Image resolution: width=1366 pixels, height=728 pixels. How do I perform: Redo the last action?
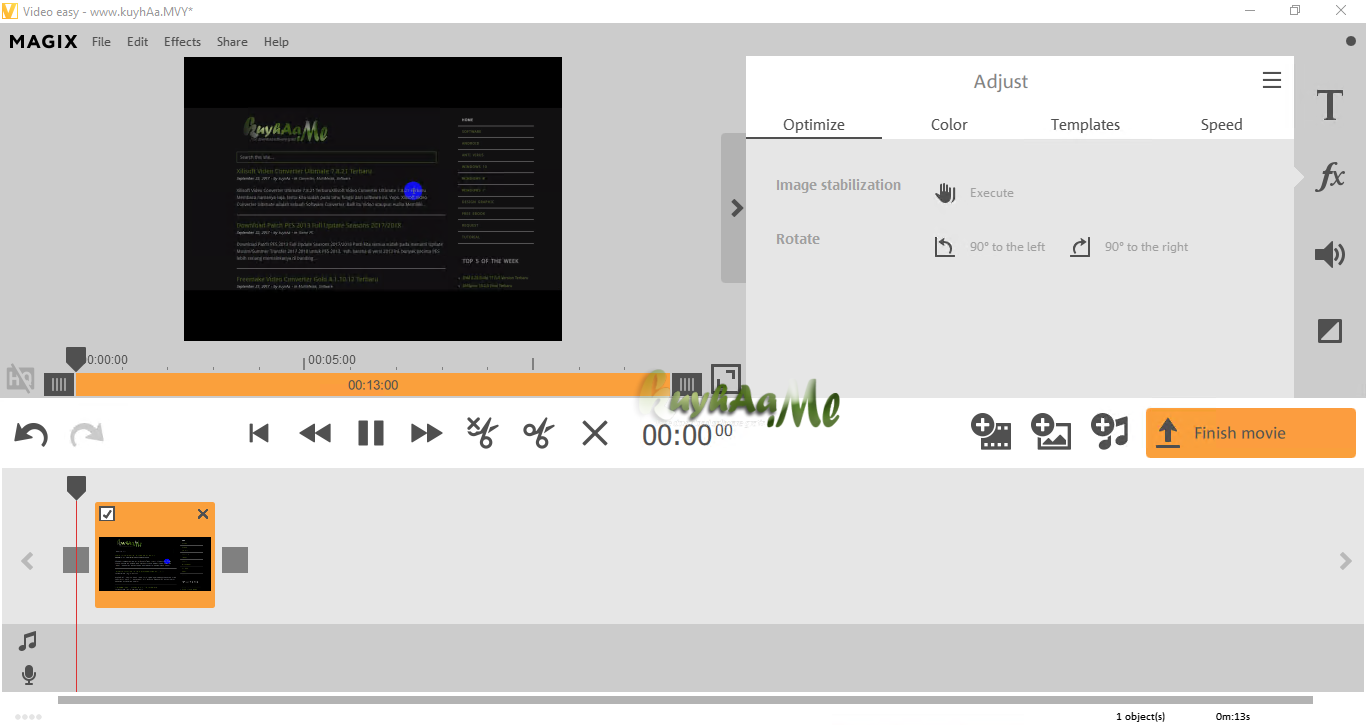[87, 434]
